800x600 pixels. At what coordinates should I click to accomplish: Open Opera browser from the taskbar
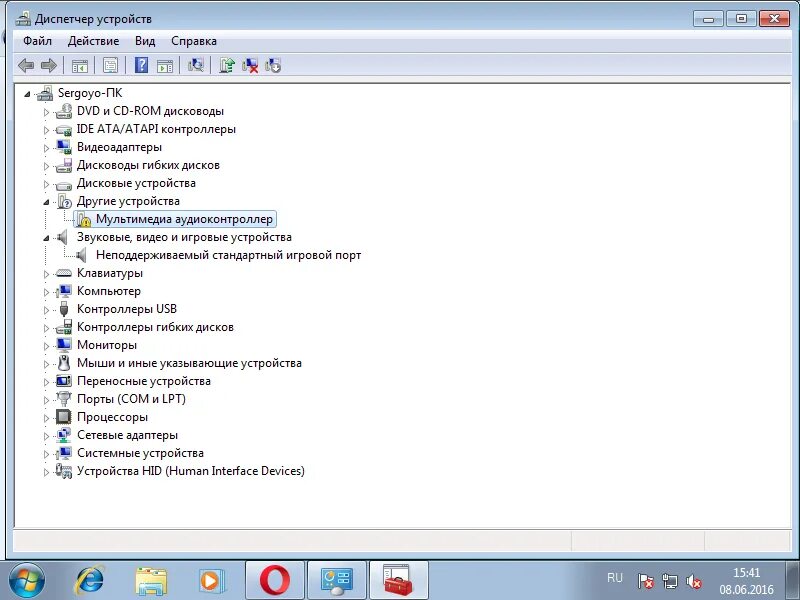274,580
